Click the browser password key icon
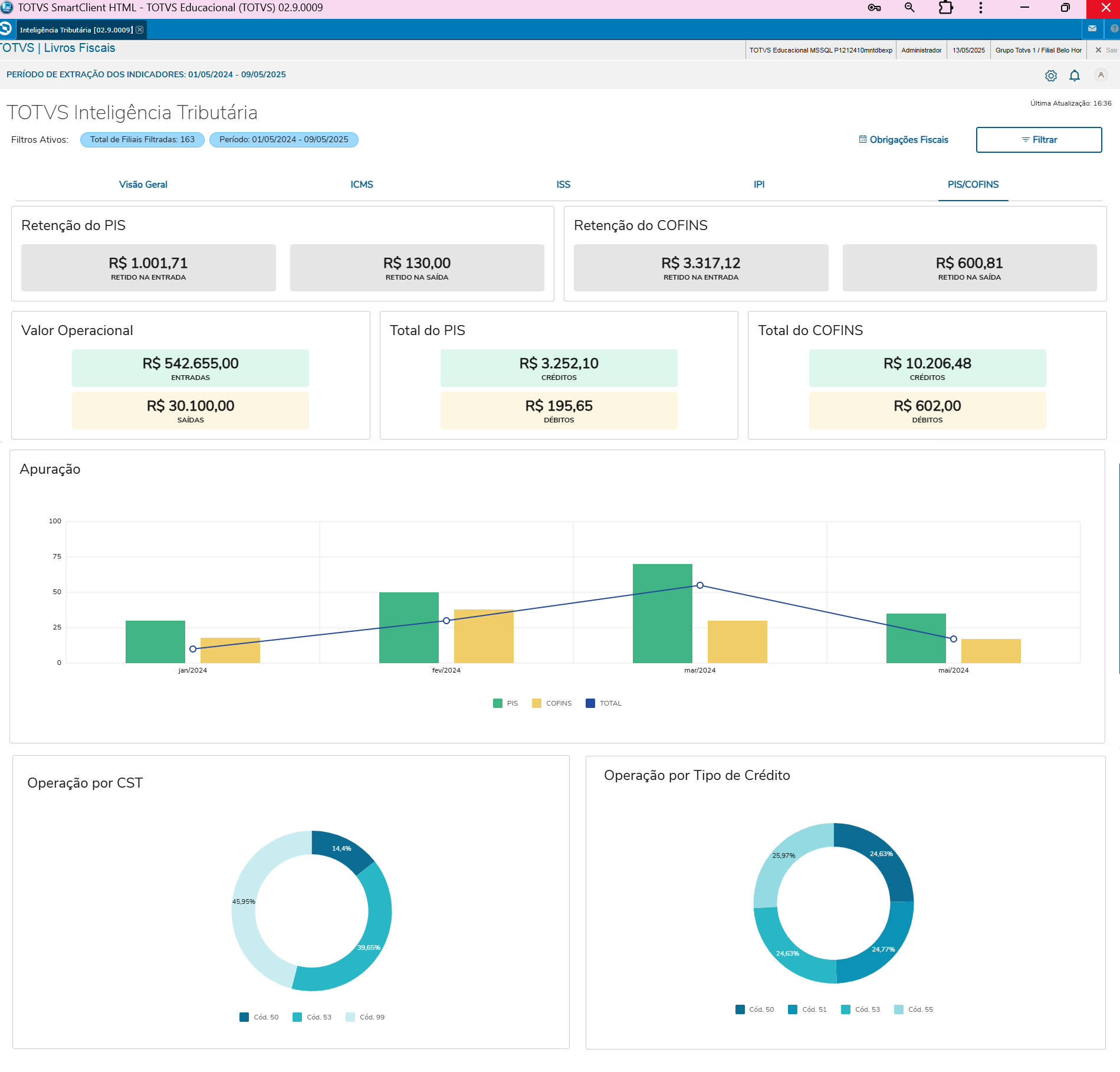 click(874, 8)
